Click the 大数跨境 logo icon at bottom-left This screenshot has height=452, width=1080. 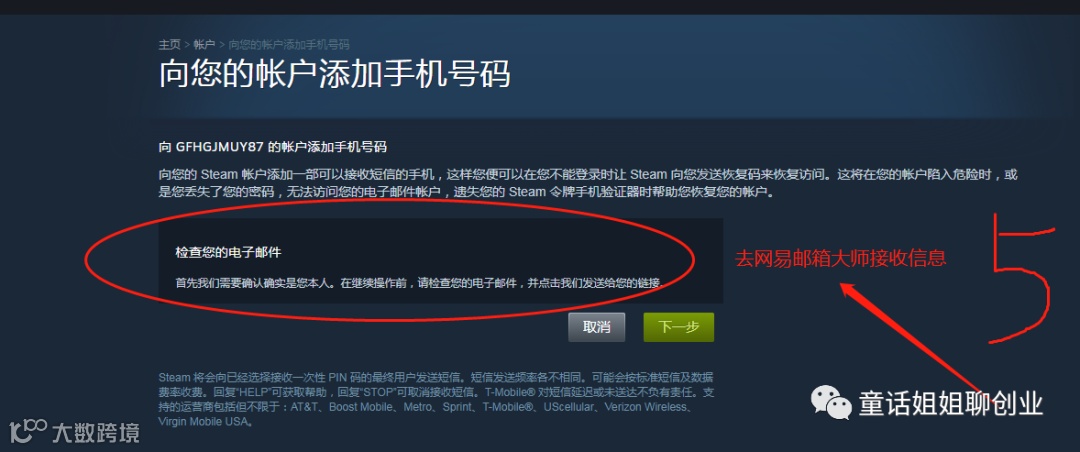[x=28, y=431]
